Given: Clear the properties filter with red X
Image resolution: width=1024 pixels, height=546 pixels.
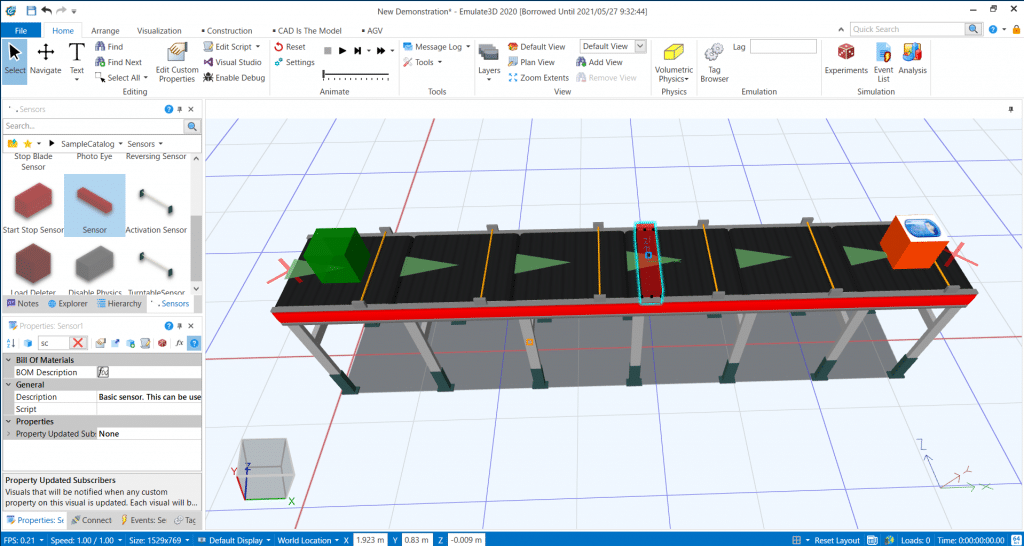Looking at the screenshot, I should [78, 343].
